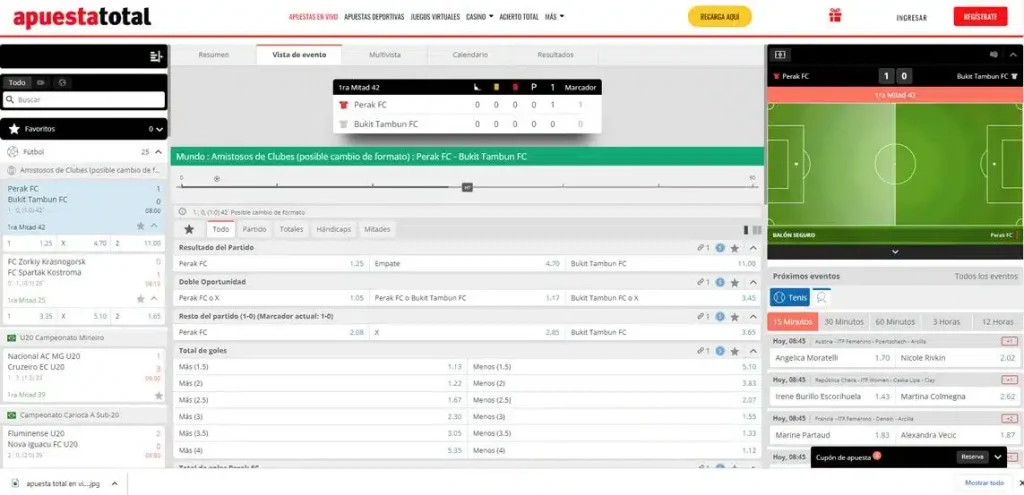1024x495 pixels.
Task: Click the football icon next to Fútbol
Action: point(12,152)
